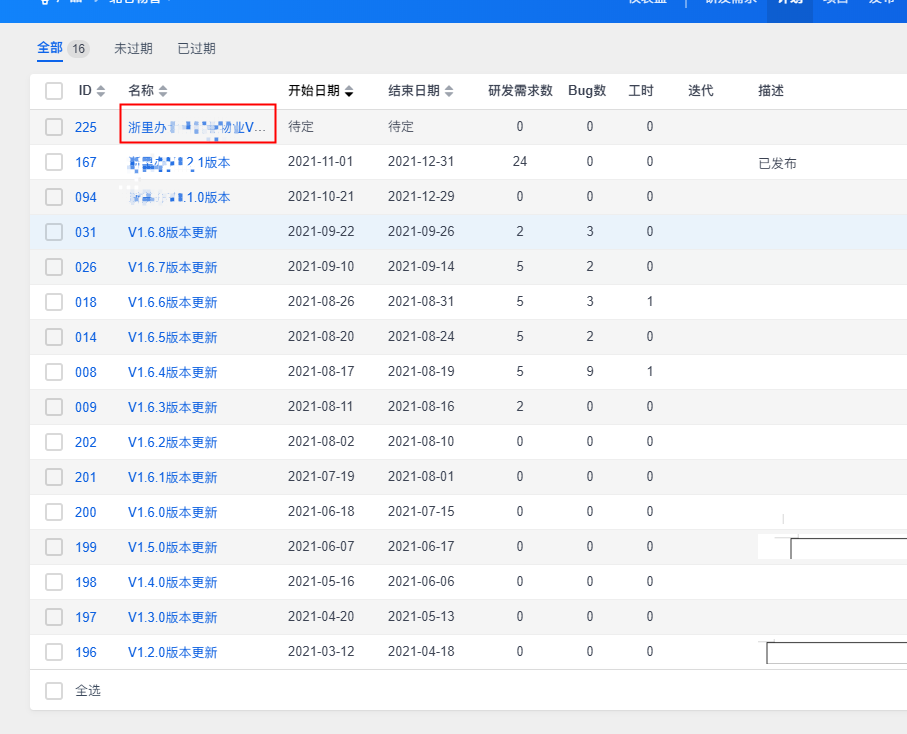Open the plan highlighted in red box
The height and width of the screenshot is (734, 907).
[x=197, y=127]
